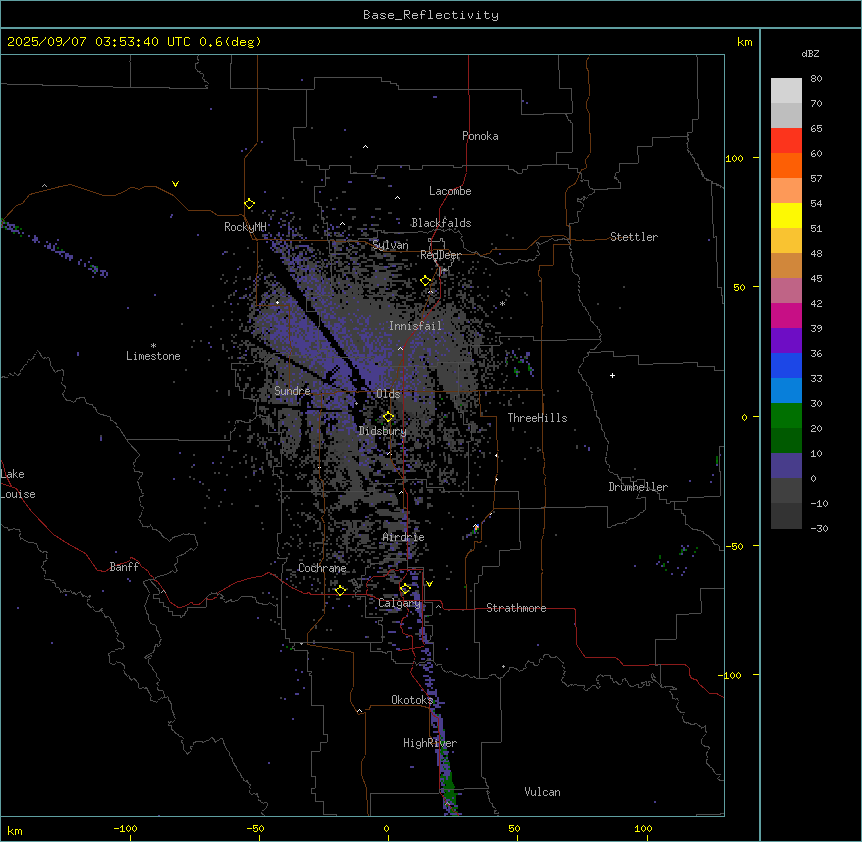Select the Innisfail city label
This screenshot has height=842, width=862.
pyautogui.click(x=415, y=326)
